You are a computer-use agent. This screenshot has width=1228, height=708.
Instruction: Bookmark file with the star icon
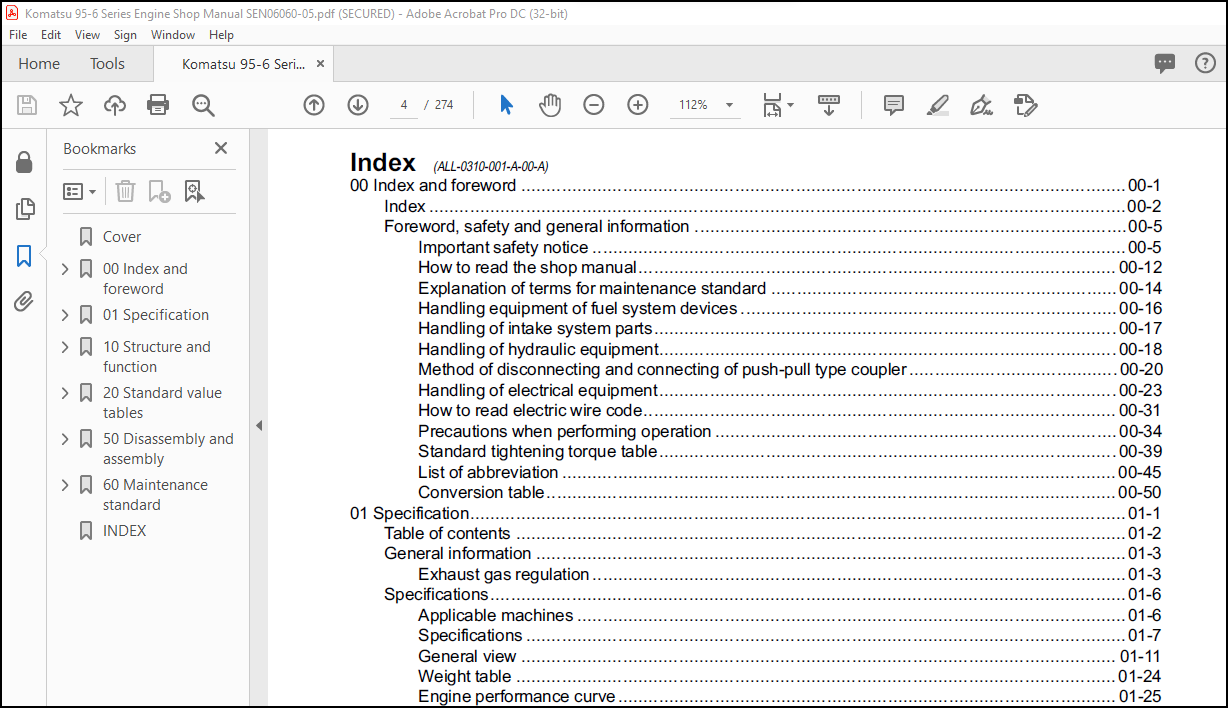tap(71, 105)
